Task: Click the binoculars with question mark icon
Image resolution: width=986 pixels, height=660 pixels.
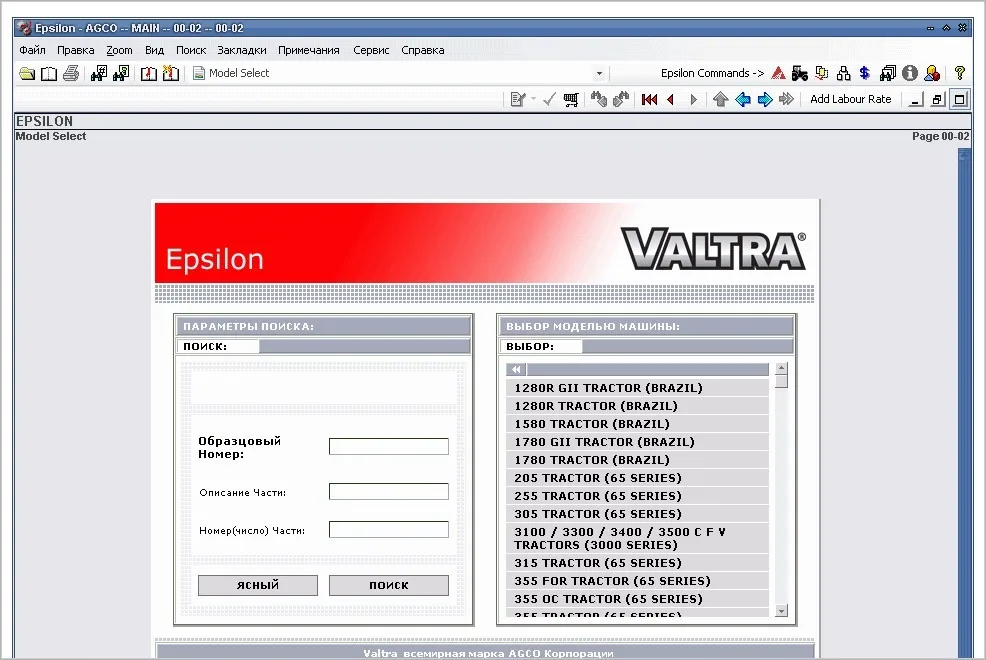Action: point(121,74)
